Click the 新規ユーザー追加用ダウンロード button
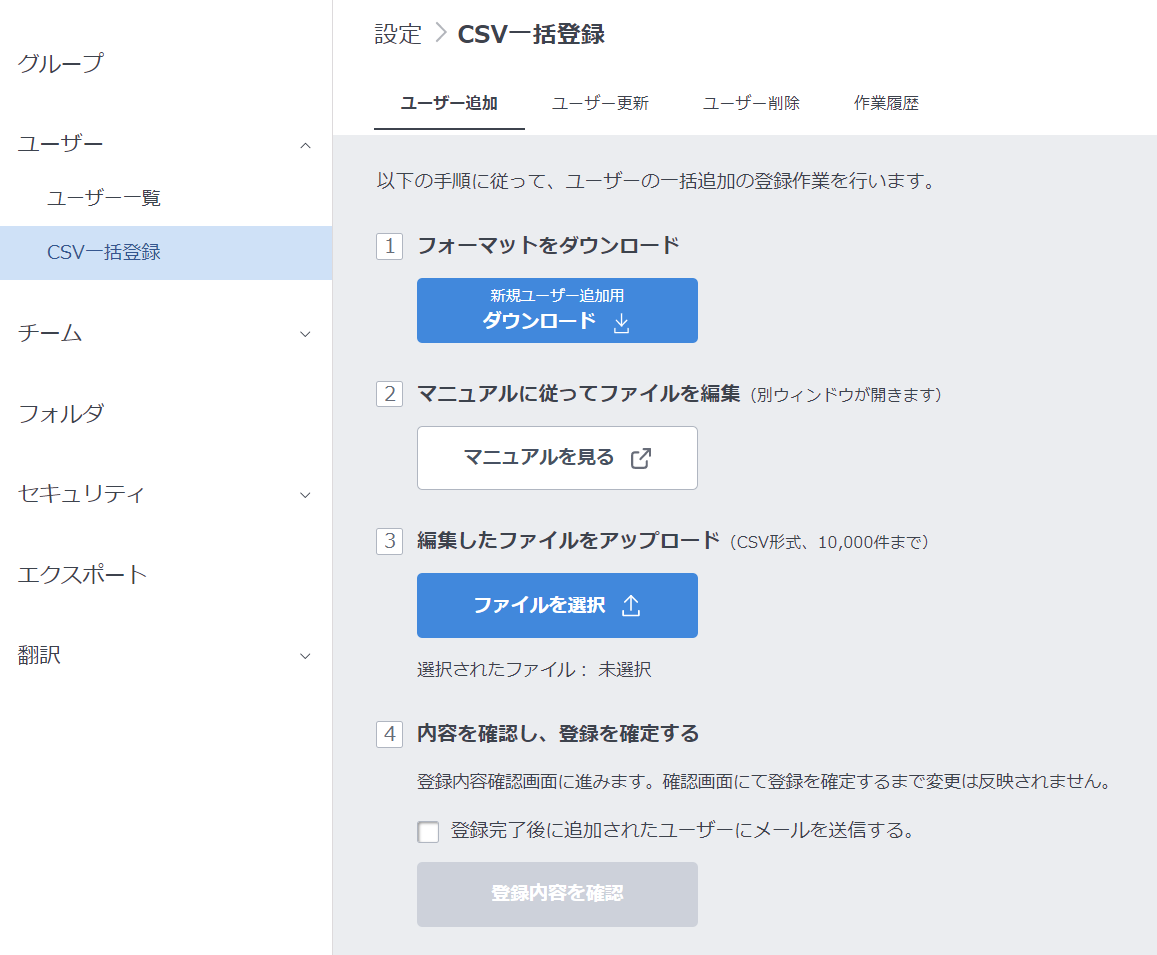 [557, 310]
